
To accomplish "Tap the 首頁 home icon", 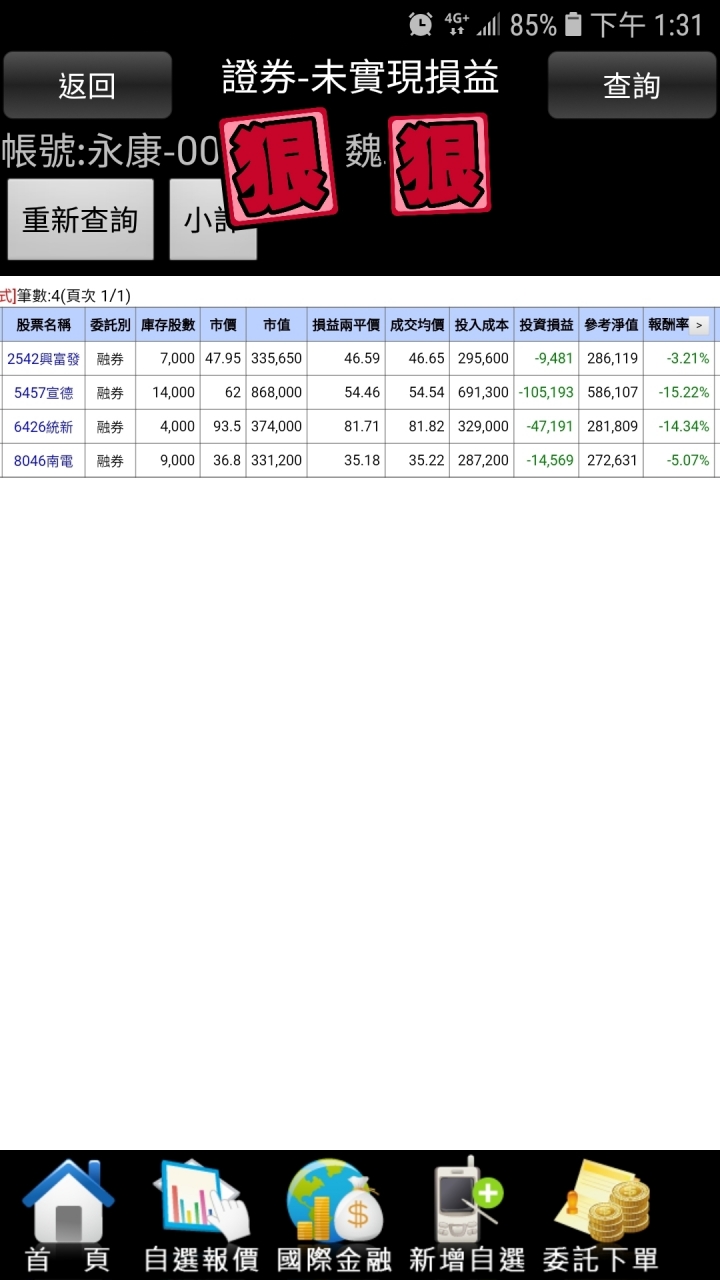I will [x=67, y=1215].
